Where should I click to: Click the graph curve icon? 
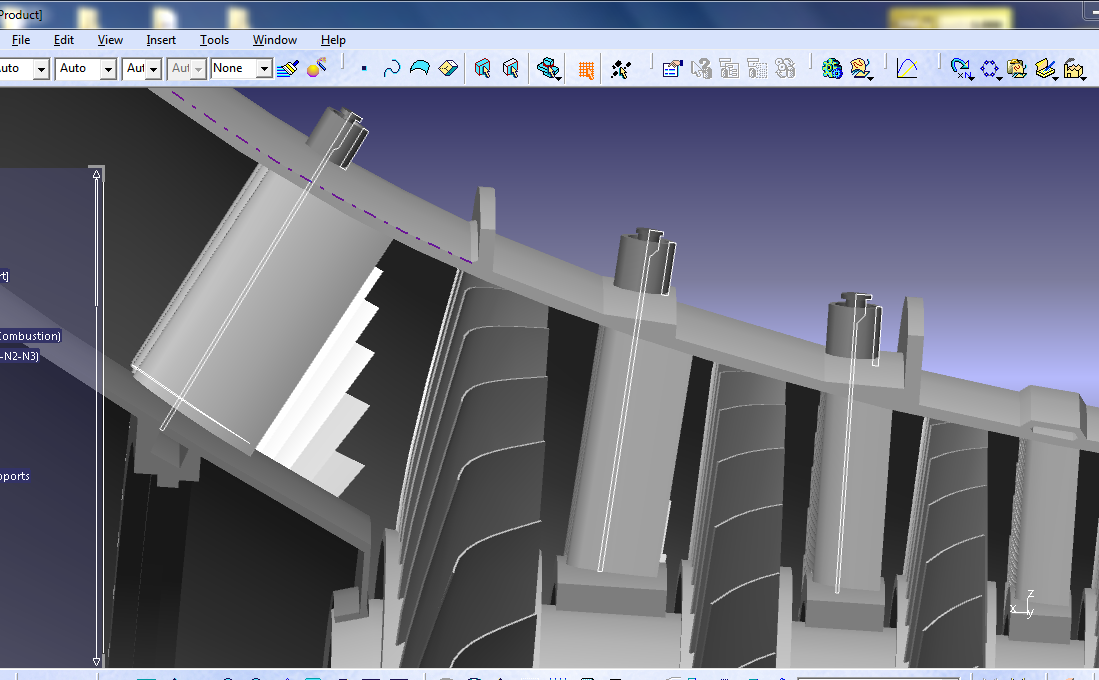[x=907, y=68]
